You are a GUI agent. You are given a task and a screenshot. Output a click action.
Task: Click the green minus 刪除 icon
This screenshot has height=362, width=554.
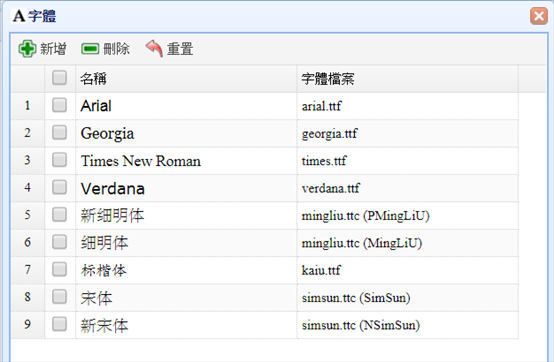tap(90, 49)
